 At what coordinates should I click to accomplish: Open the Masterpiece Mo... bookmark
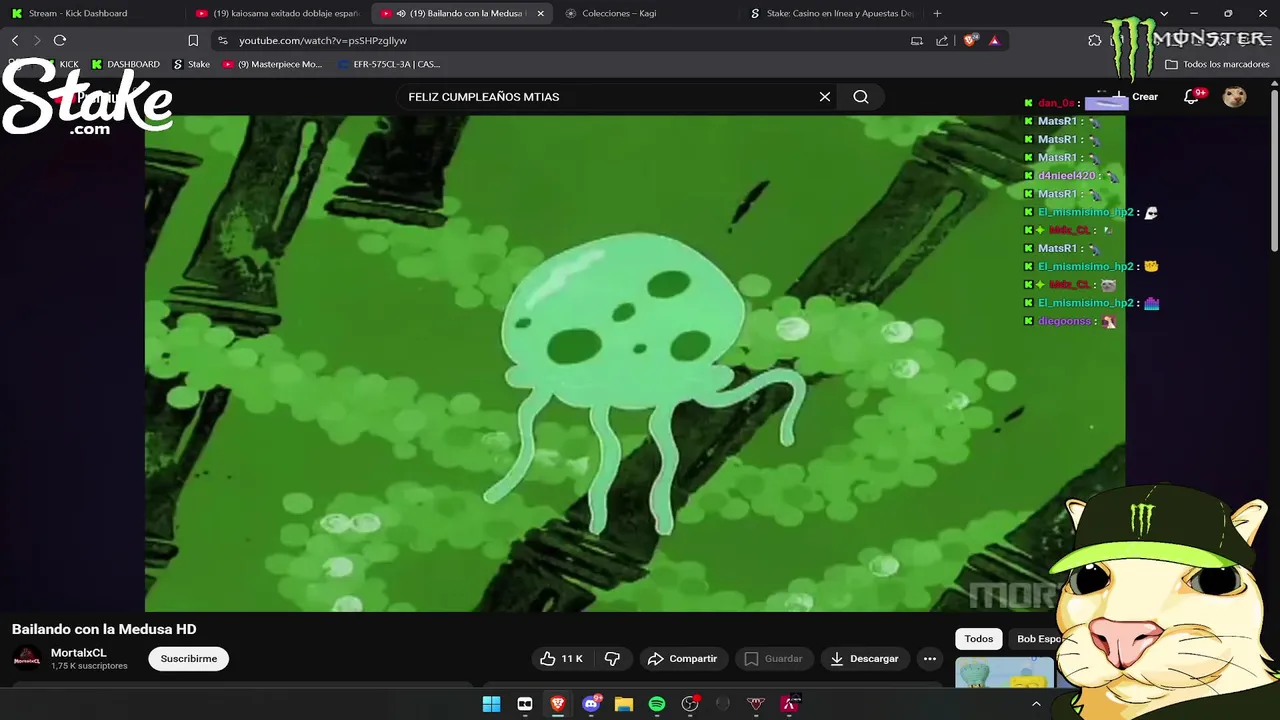point(273,64)
